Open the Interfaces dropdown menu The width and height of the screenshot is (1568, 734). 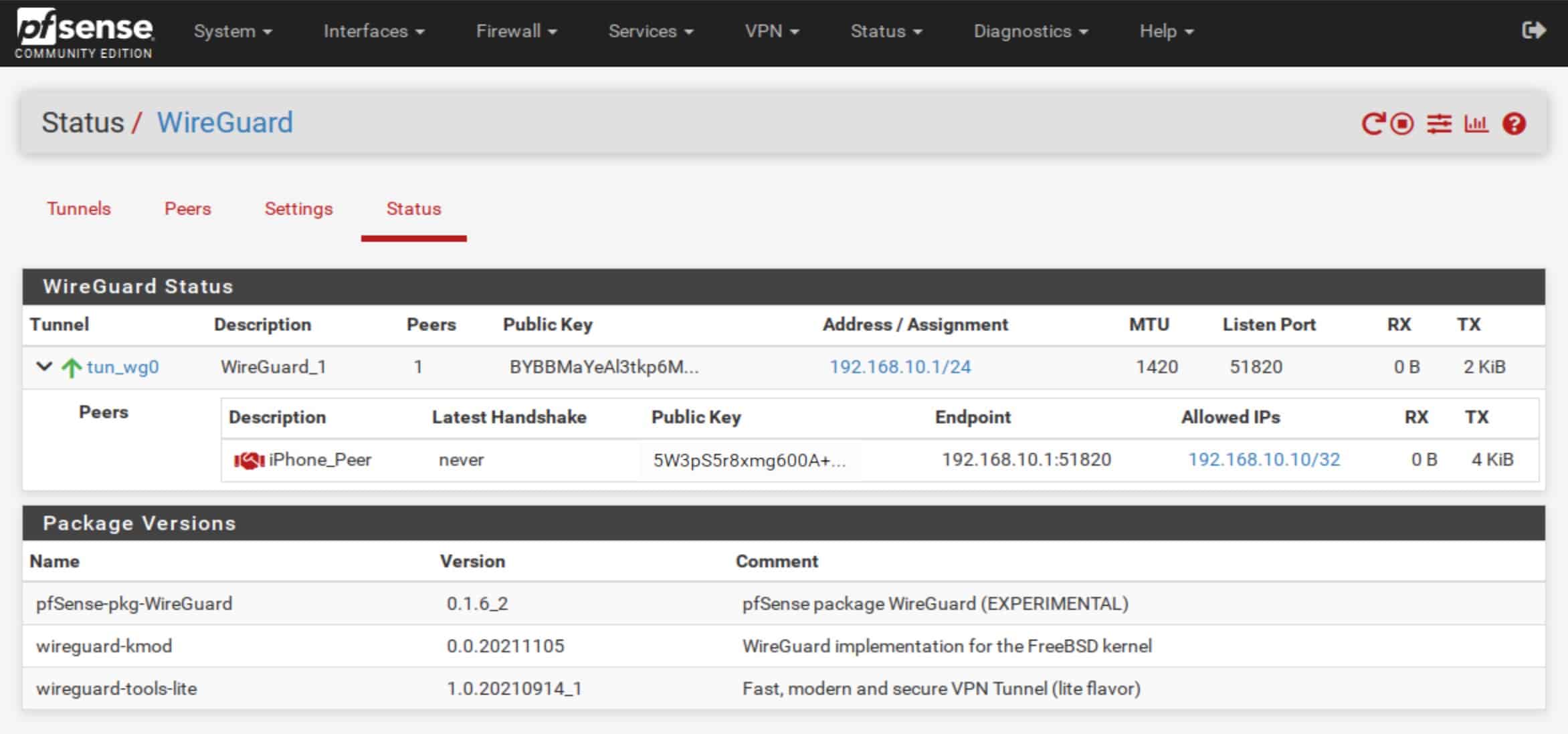point(374,31)
